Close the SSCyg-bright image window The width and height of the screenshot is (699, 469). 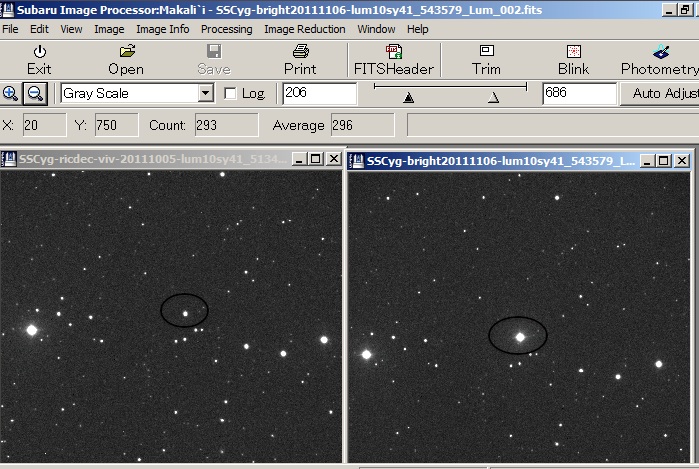tap(682, 161)
